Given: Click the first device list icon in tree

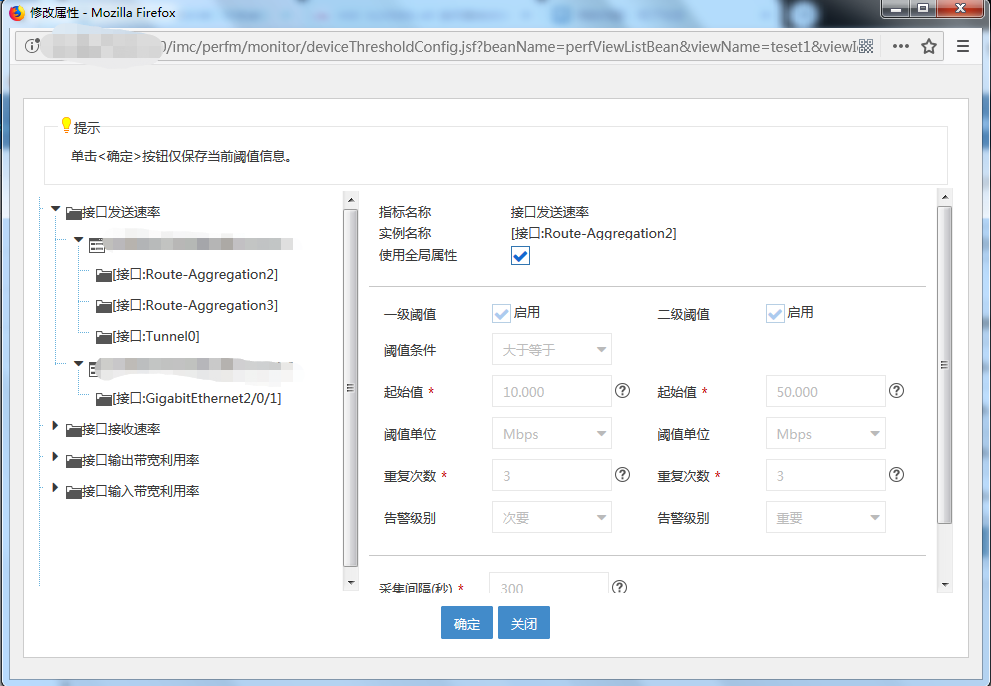Looking at the screenshot, I should [x=97, y=245].
